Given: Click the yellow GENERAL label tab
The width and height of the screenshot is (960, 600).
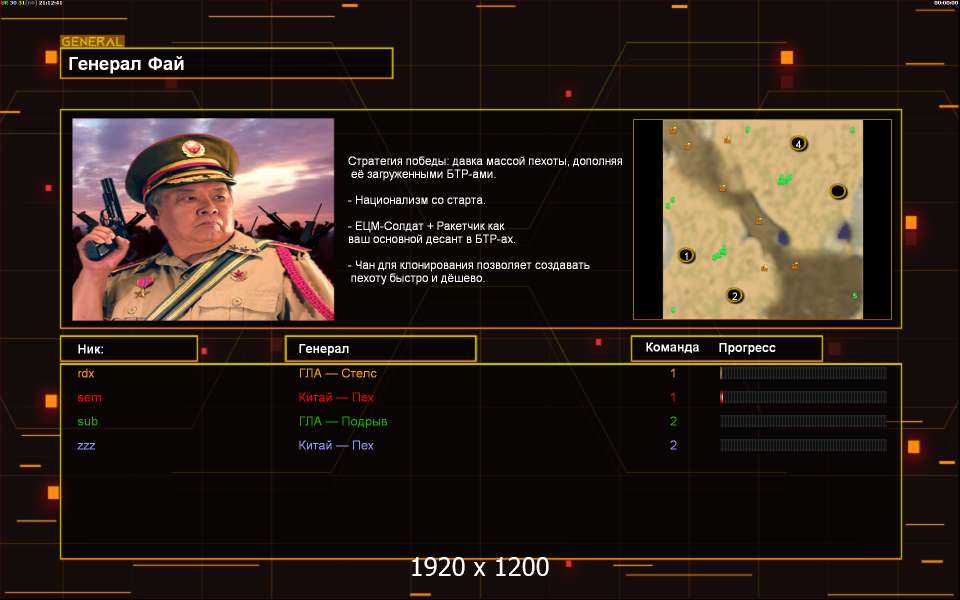Looking at the screenshot, I should coord(92,42).
